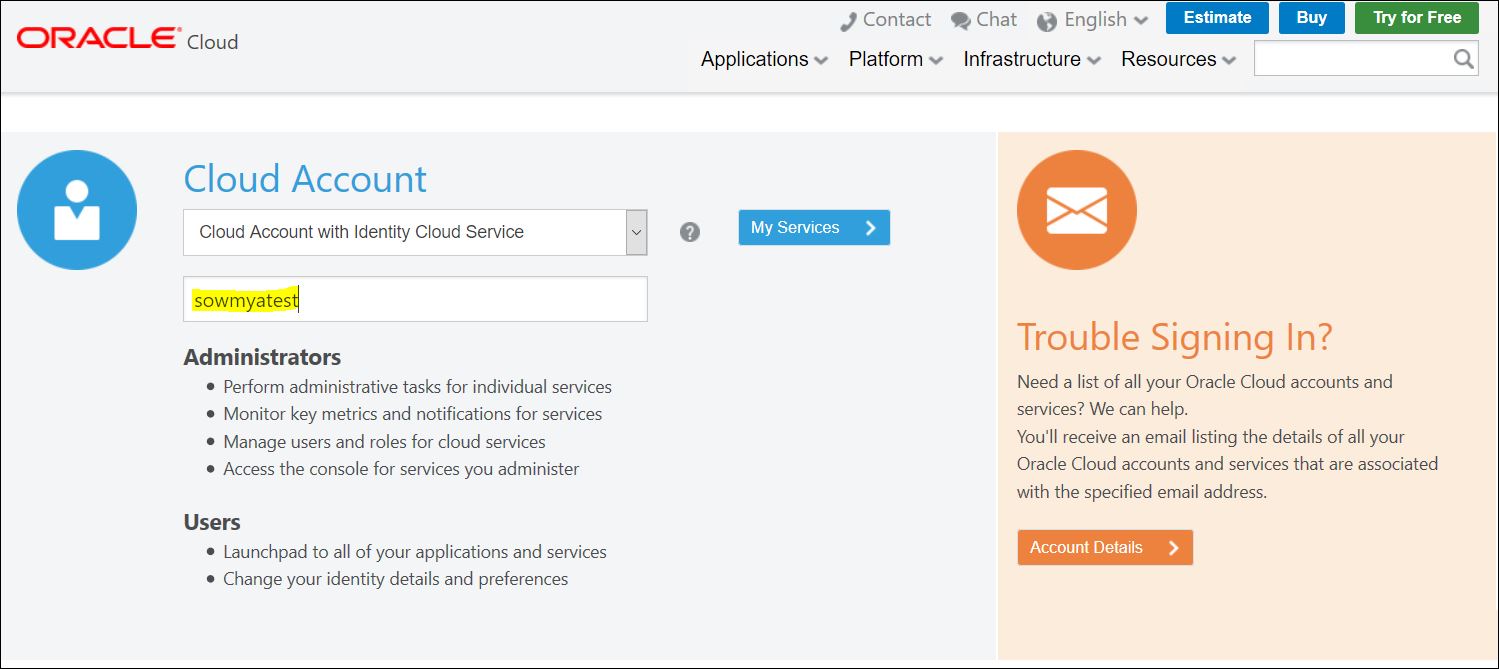Click the Try for Free button
This screenshot has width=1499, height=669.
pyautogui.click(x=1417, y=18)
